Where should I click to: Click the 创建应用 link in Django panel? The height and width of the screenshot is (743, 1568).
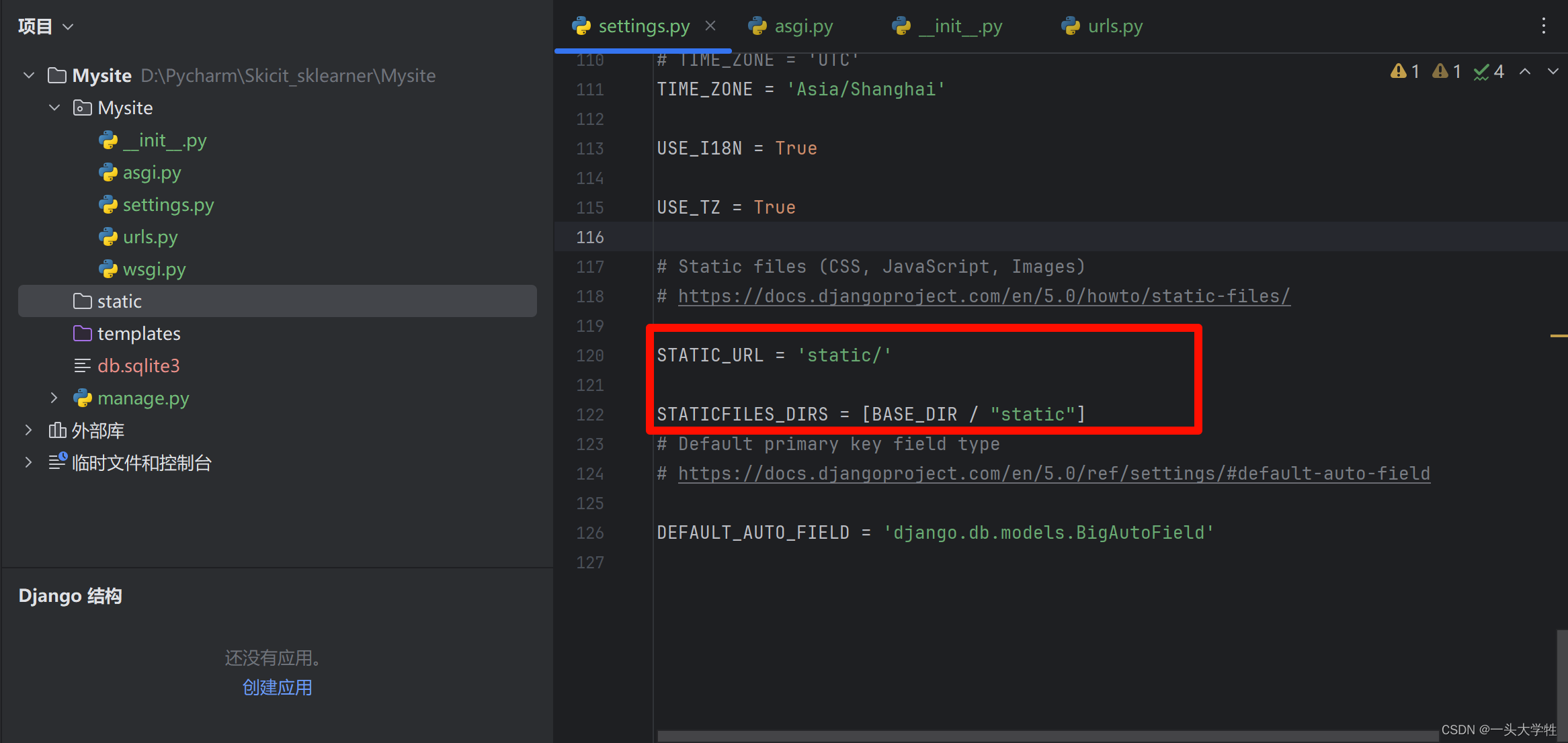tap(276, 687)
